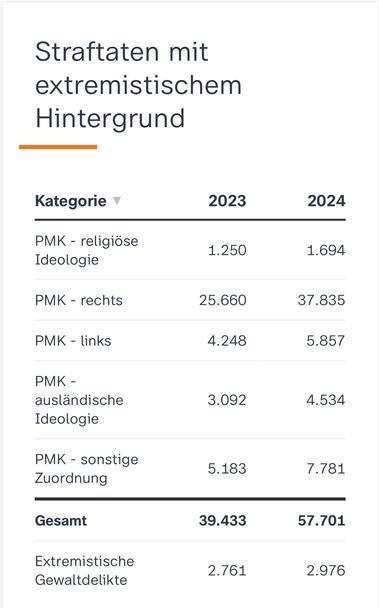
Task: Click the Gesamt row label
Action: pyautogui.click(x=61, y=520)
